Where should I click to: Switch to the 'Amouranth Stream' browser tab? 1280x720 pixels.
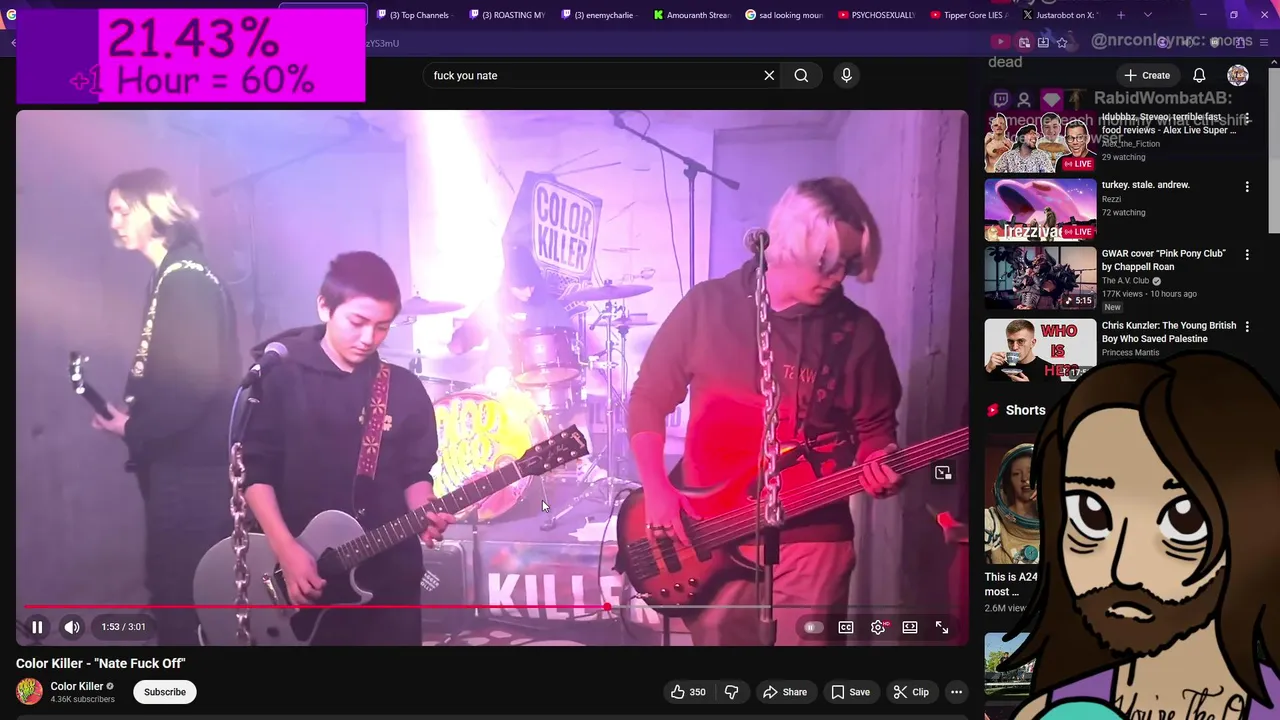click(x=692, y=15)
